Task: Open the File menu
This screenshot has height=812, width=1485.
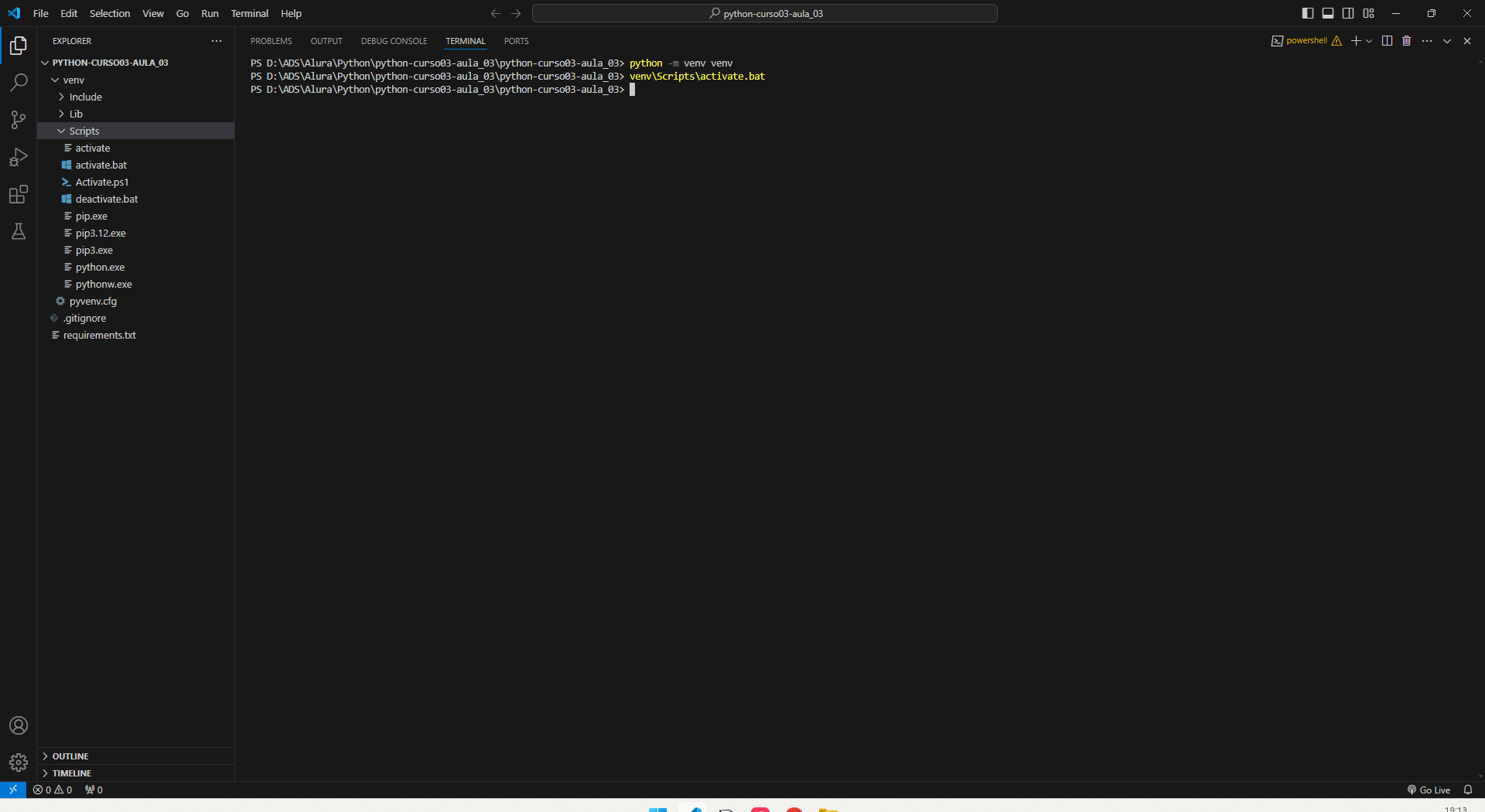Action: 41,13
